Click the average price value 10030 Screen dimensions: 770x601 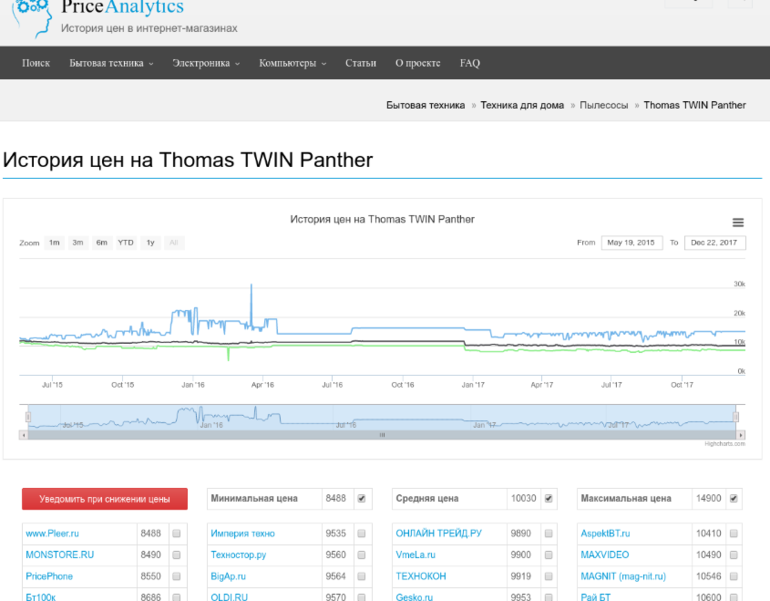[x=523, y=498]
